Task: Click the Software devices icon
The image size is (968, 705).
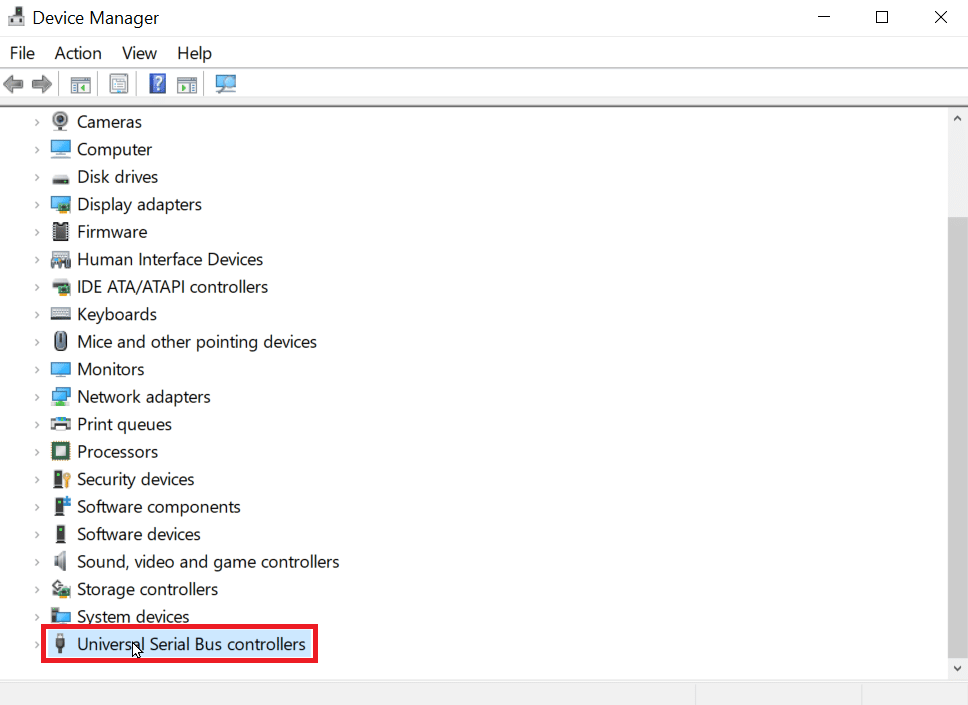Action: (60, 534)
